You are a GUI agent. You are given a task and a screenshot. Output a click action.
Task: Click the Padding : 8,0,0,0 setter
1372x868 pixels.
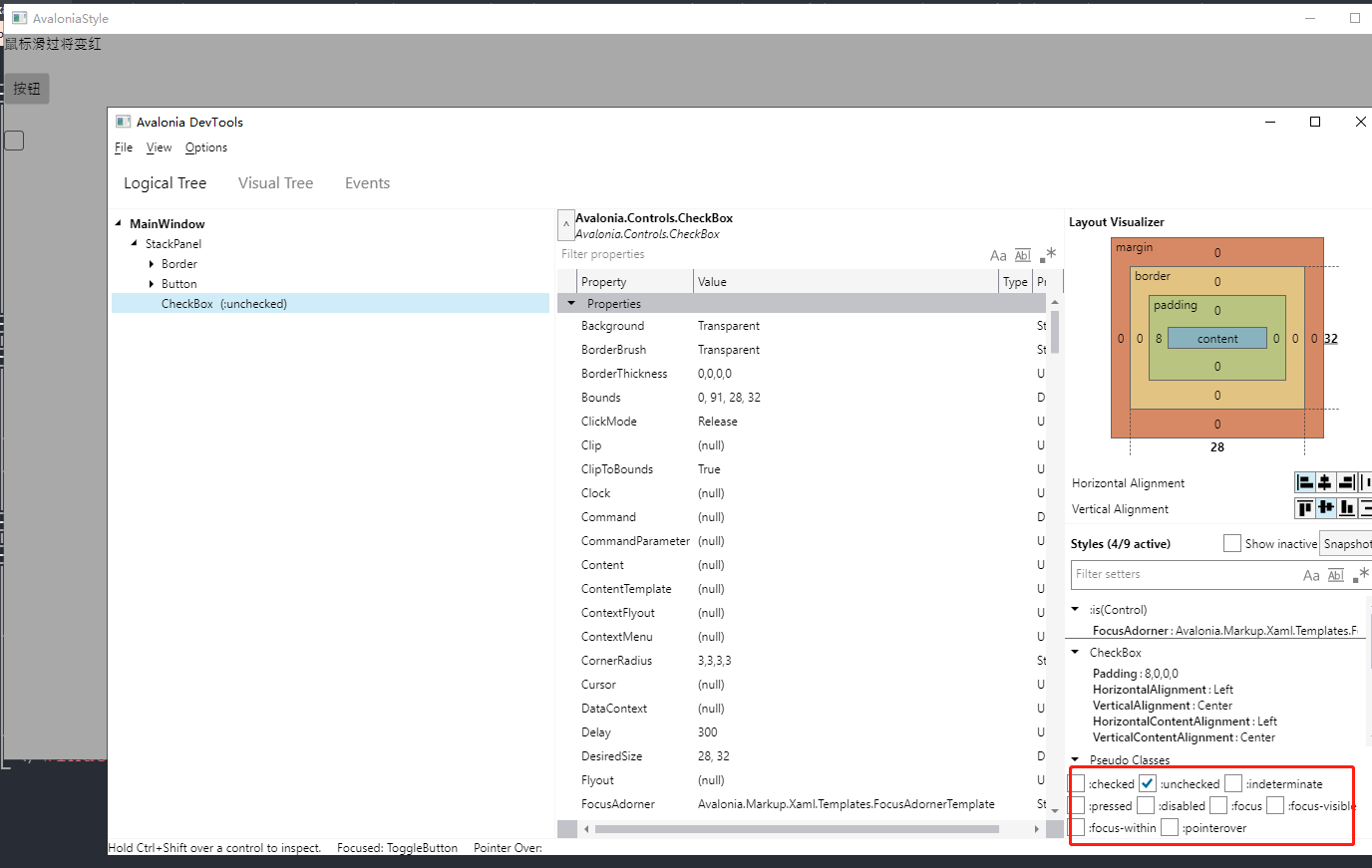click(x=1136, y=674)
